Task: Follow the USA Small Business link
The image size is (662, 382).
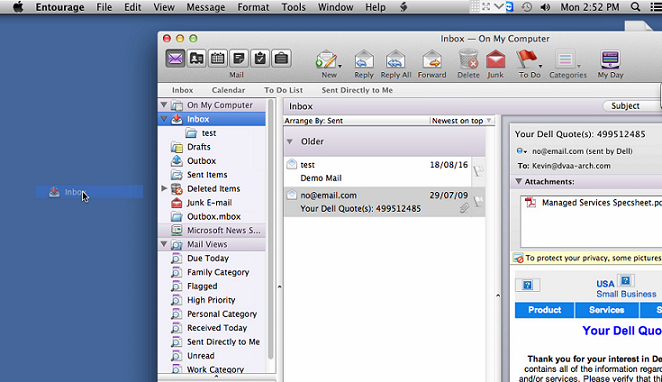Action: coord(626,289)
